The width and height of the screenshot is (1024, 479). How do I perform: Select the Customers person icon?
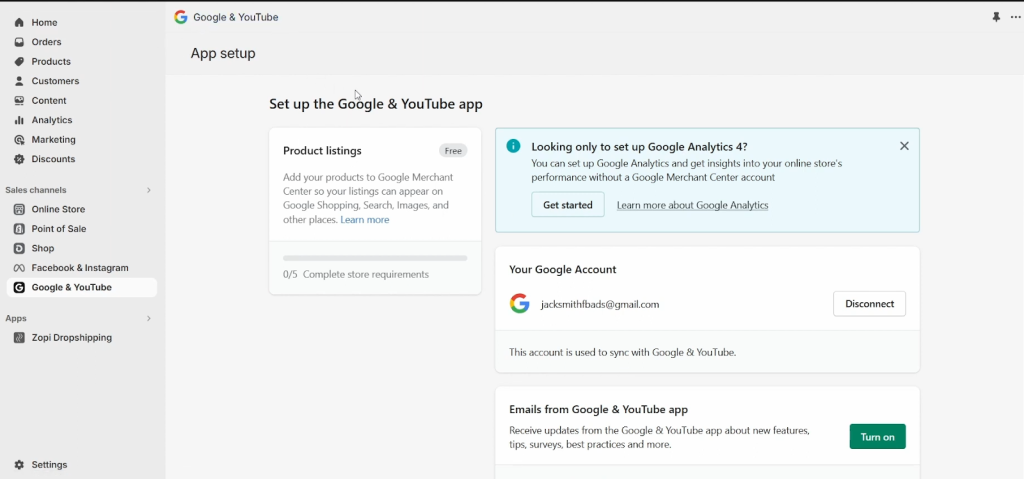tap(19, 81)
